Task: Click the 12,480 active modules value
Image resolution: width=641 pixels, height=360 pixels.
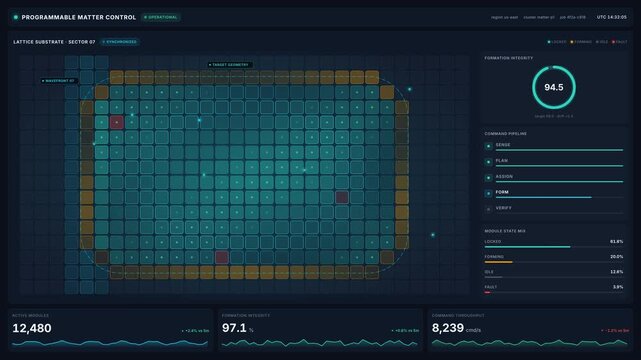Action: (32, 328)
